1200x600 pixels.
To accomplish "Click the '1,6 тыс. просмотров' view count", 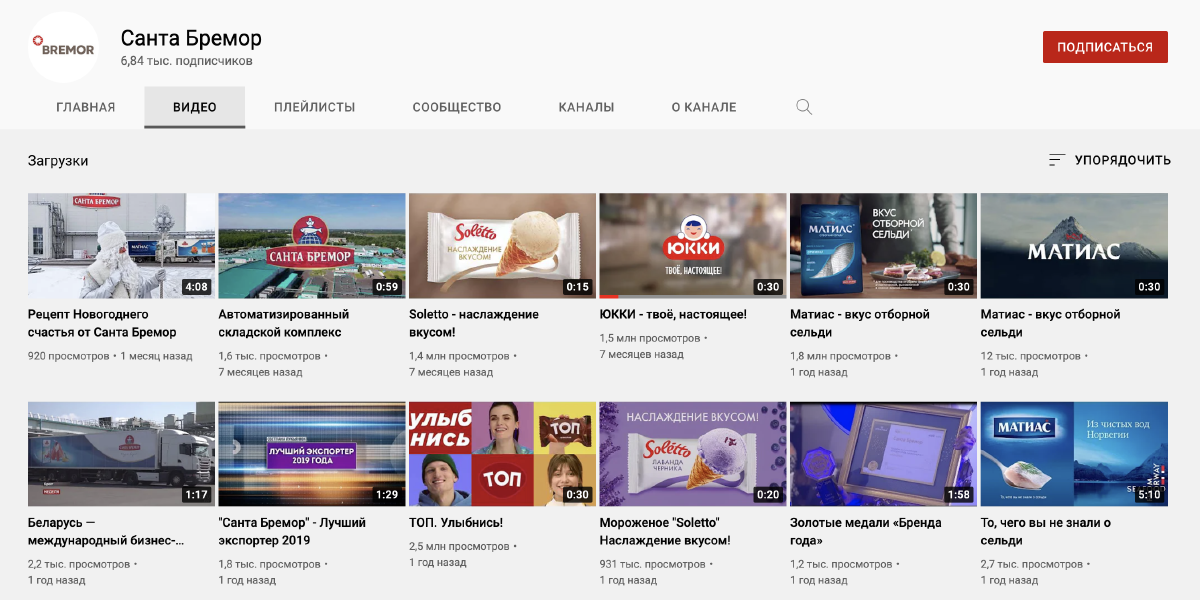I will point(270,355).
